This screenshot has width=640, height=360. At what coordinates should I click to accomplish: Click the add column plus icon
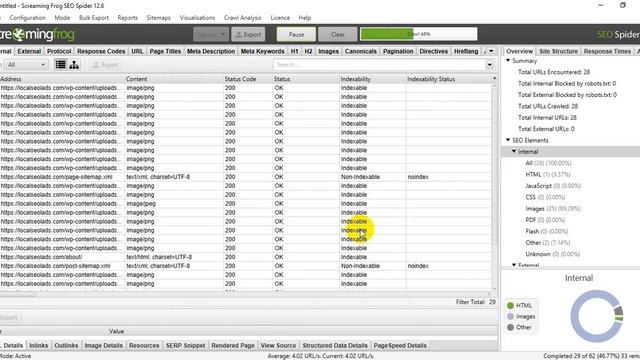tap(494, 79)
